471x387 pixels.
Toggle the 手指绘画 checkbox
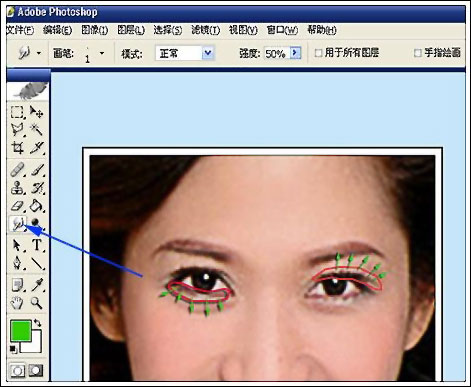coord(417,53)
